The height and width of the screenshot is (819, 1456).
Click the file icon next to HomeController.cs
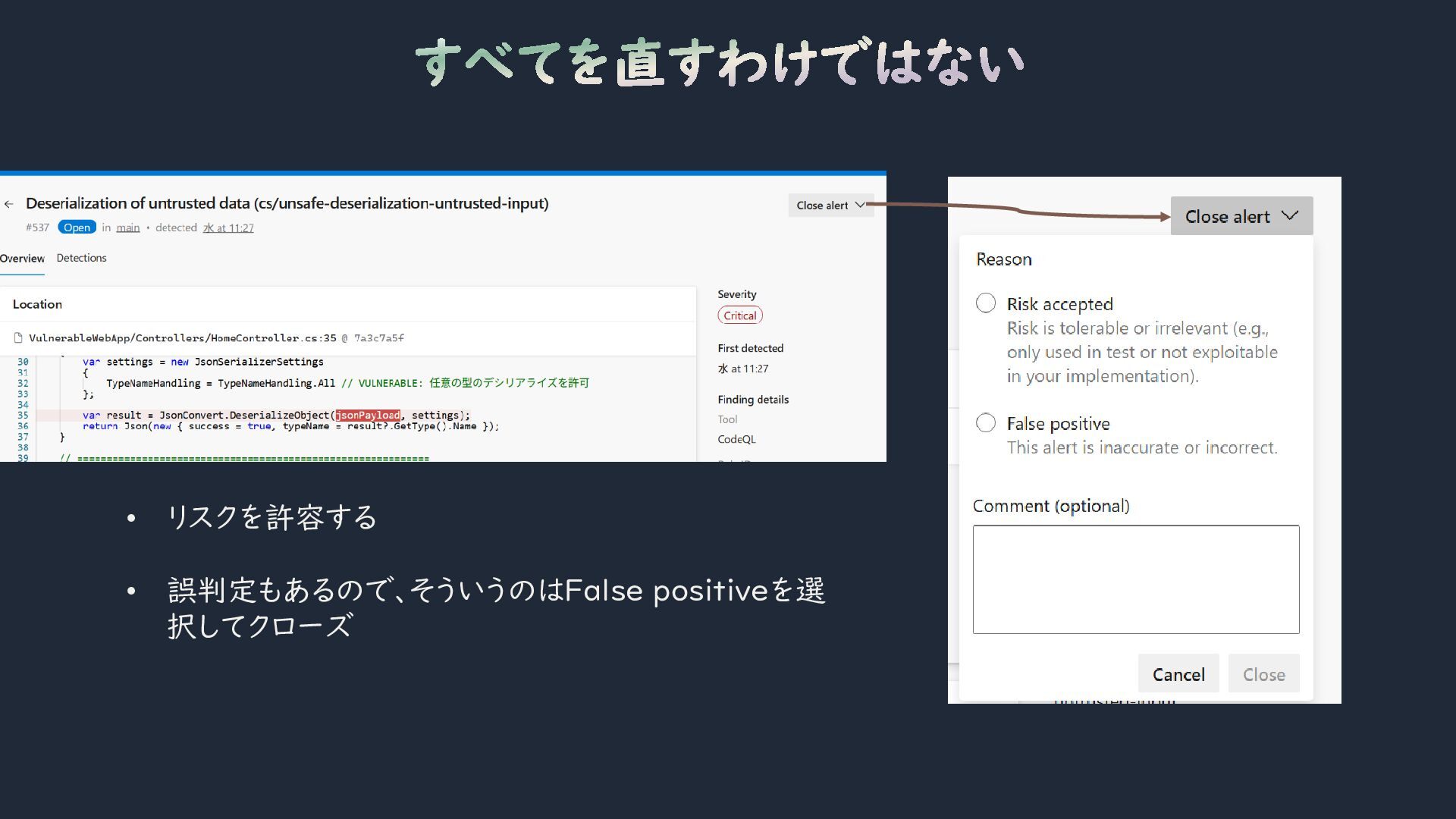[18, 338]
